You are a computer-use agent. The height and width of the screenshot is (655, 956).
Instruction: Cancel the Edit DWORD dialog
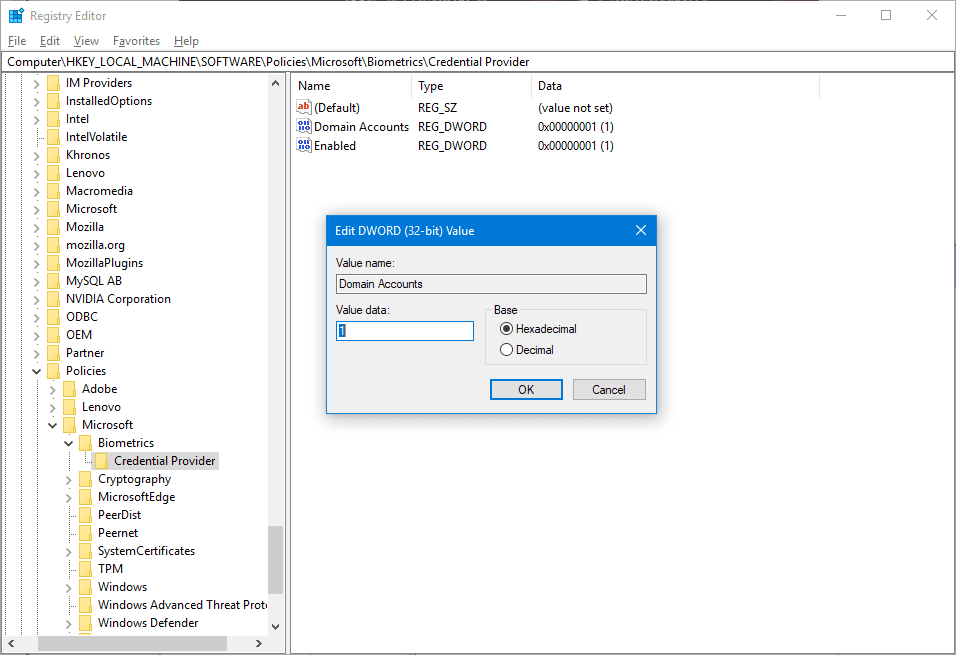click(x=609, y=390)
